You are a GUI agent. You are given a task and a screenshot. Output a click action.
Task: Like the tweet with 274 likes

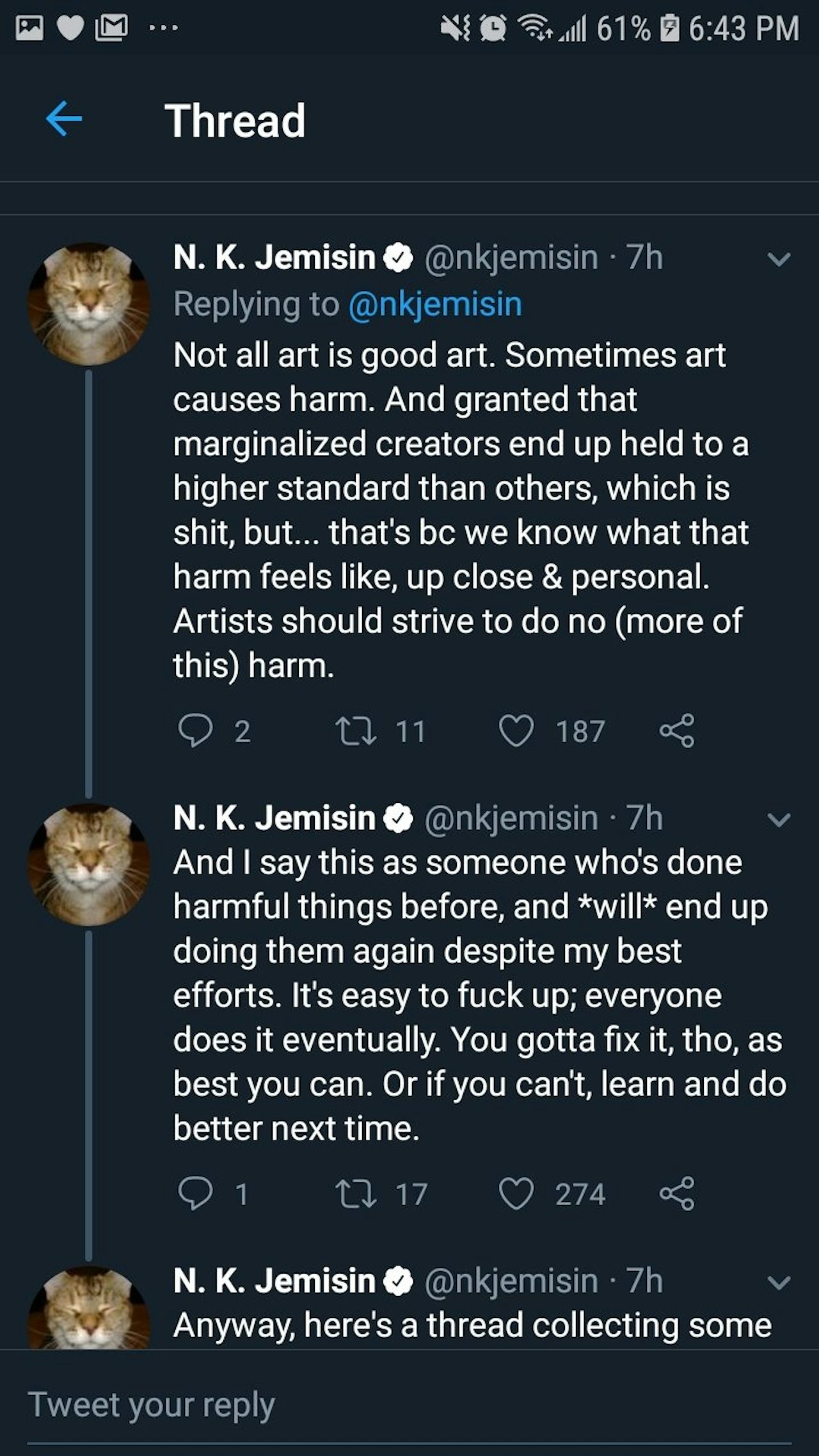(516, 1194)
